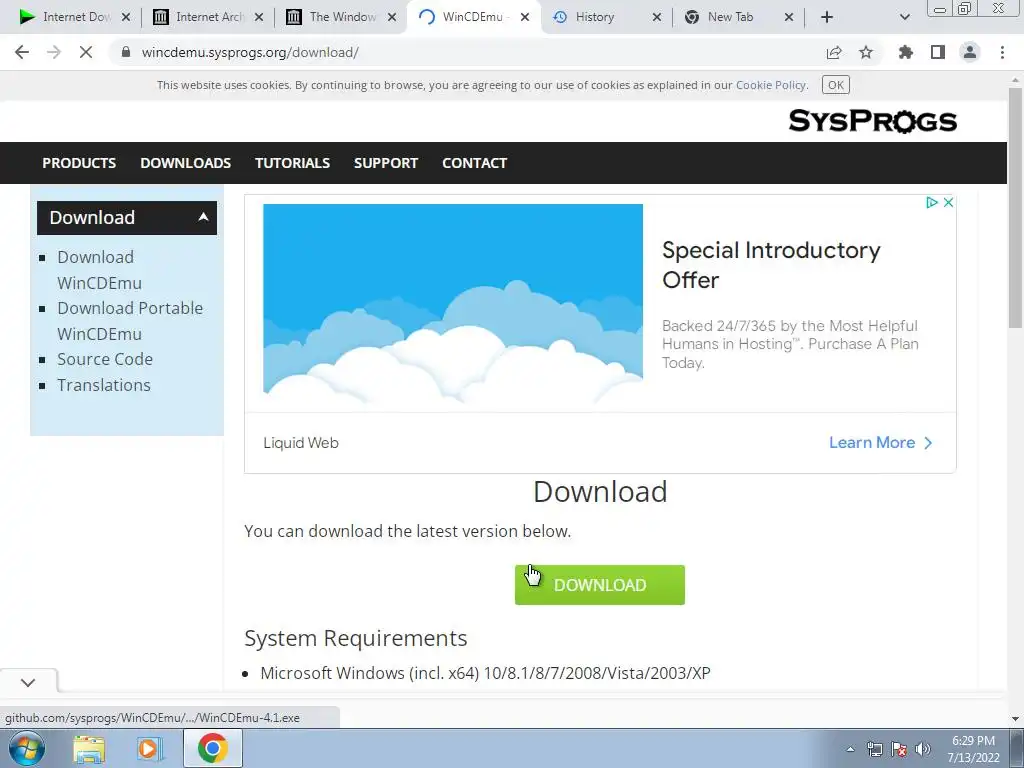Viewport: 1024px width, 768px height.
Task: Show hidden system tray icons
Action: pos(850,749)
